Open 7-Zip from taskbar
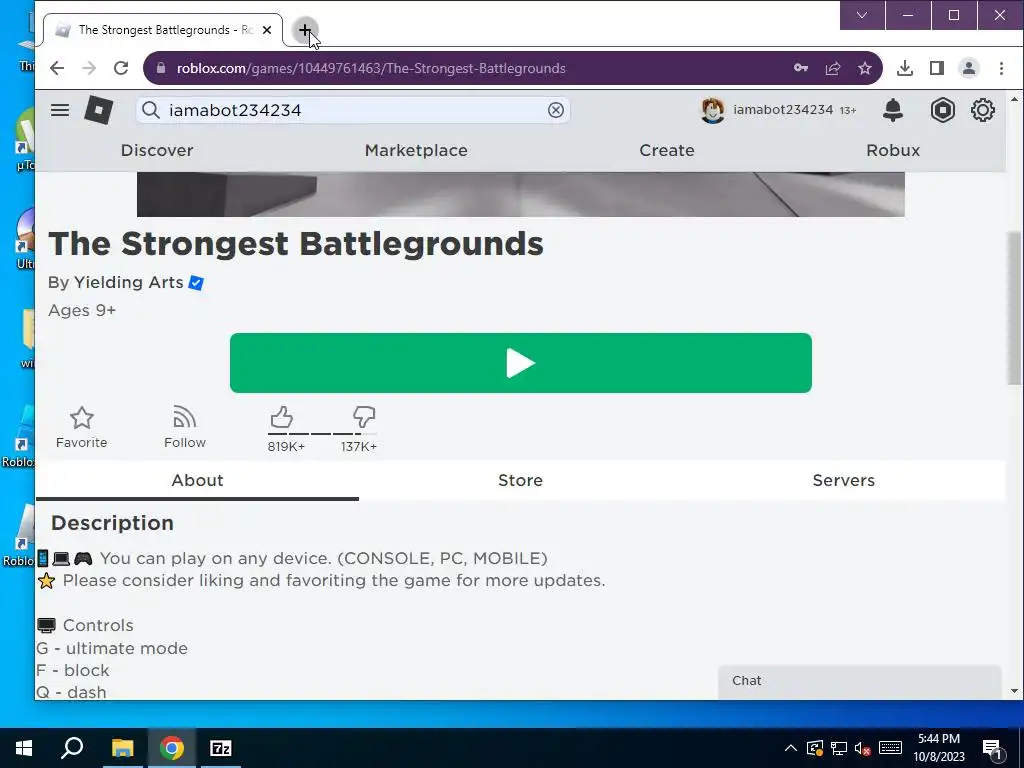1024x768 pixels. click(x=221, y=748)
